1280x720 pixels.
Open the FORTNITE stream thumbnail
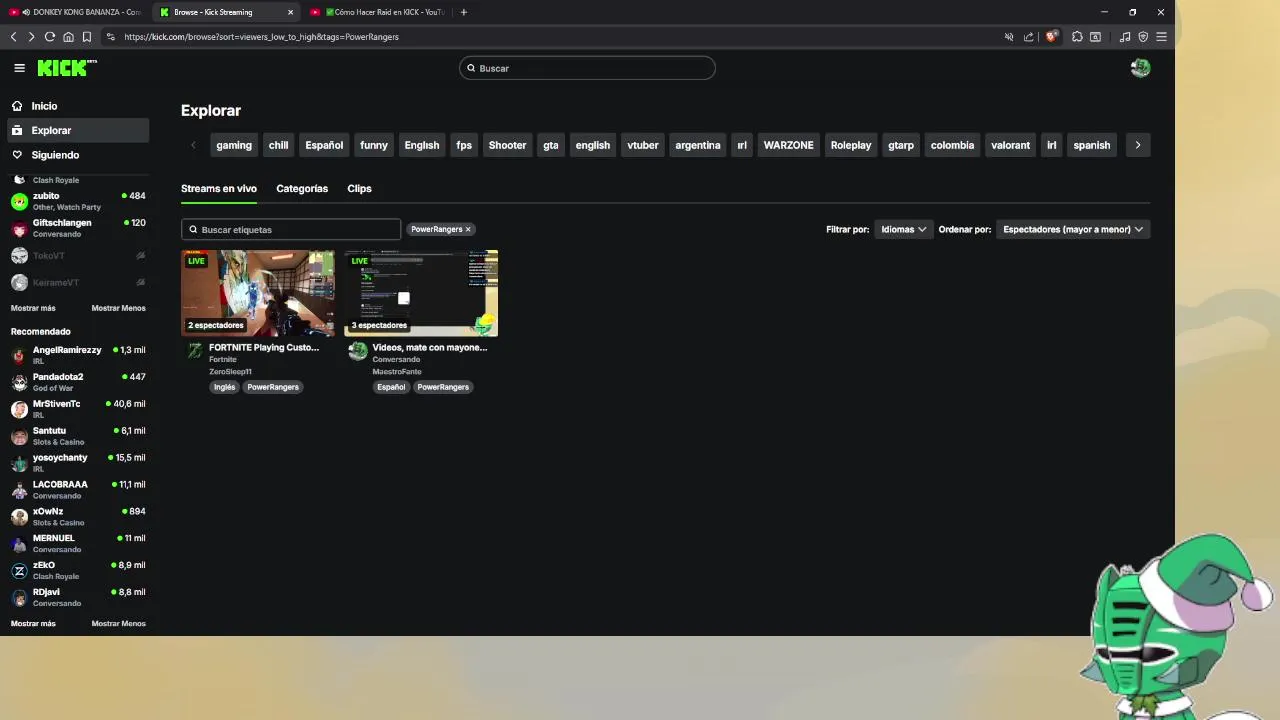tap(258, 293)
